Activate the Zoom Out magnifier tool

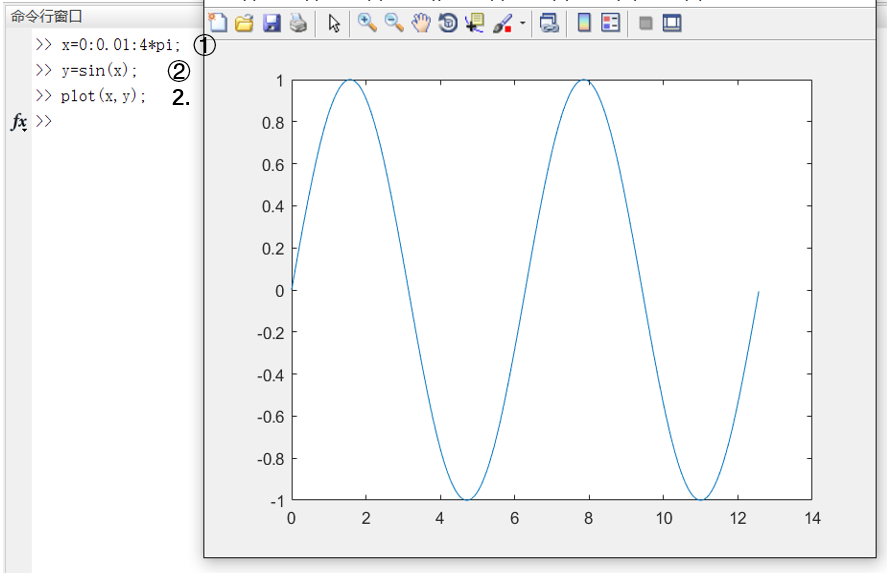point(394,23)
